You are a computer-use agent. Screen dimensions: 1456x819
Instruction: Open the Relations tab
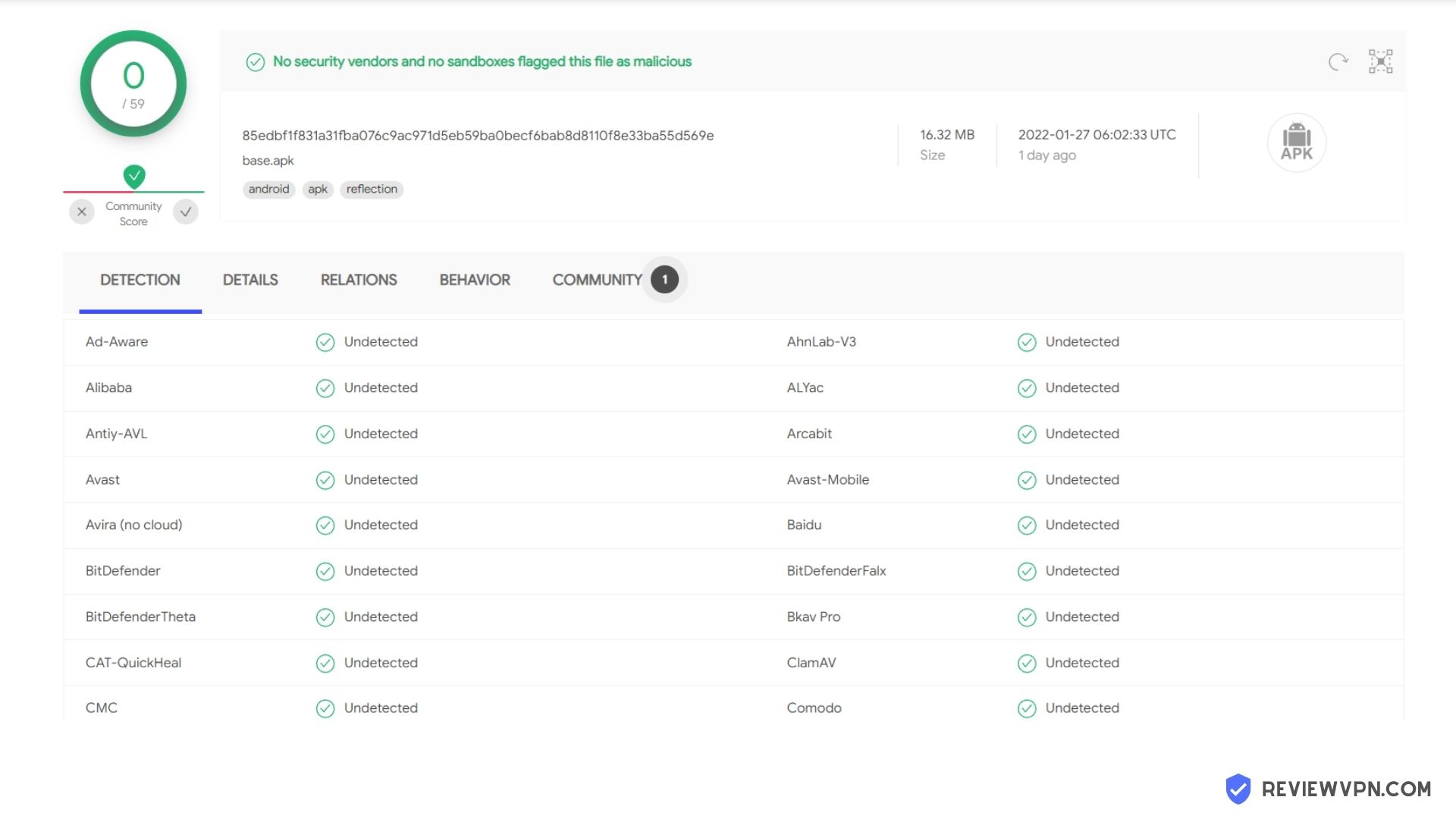359,280
